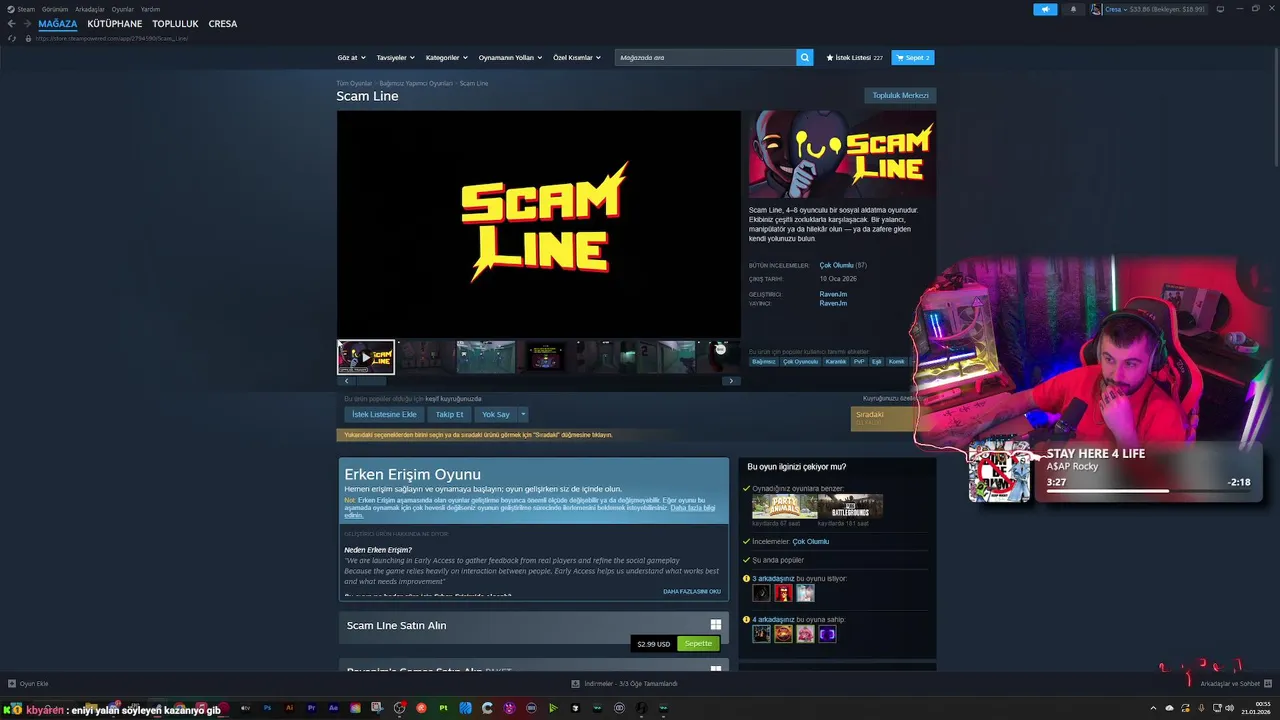Open Arkadaşlar ve Sohbet panel
Screen dimensions: 1280x720
tap(1235, 684)
